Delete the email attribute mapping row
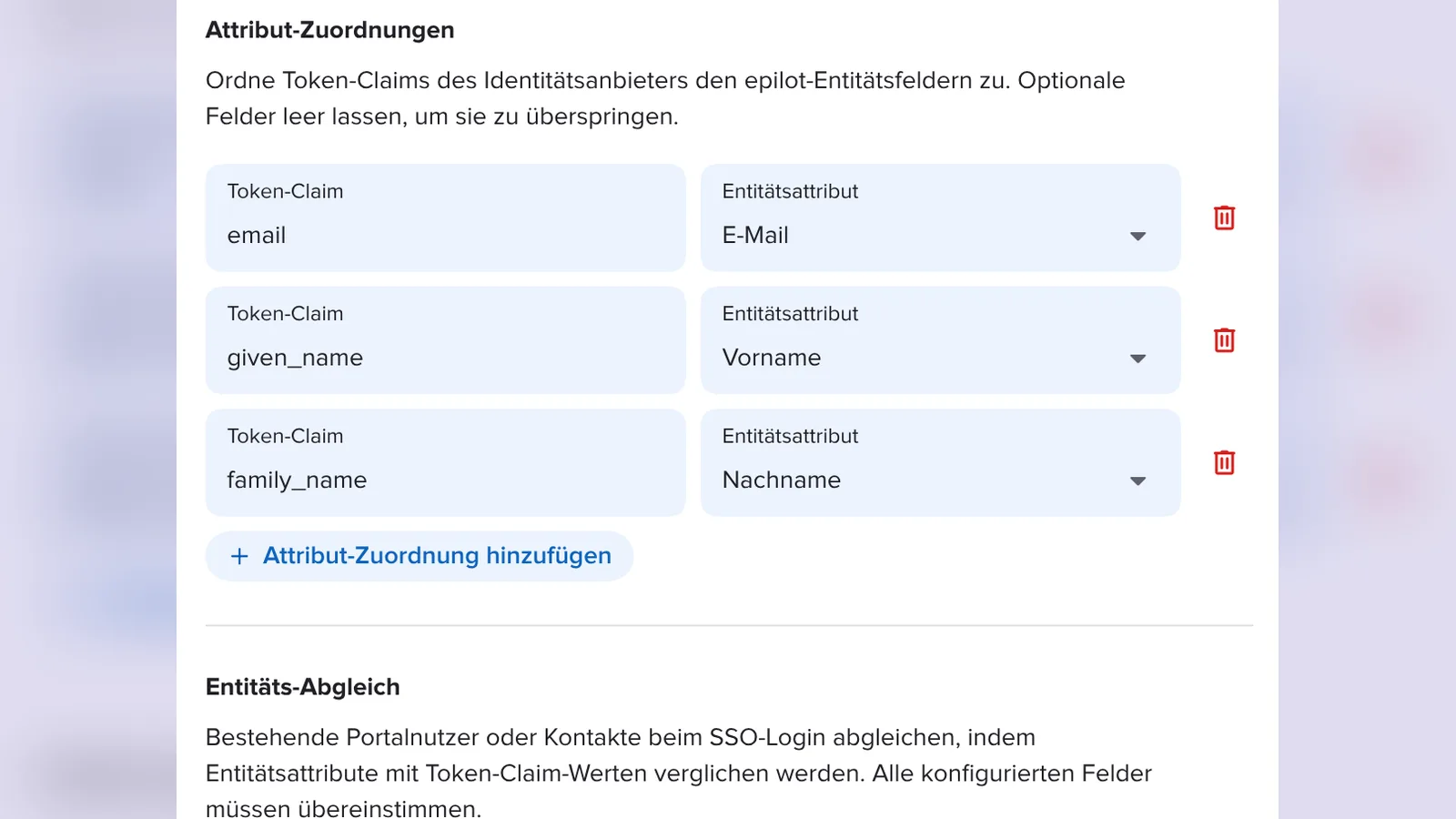The width and height of the screenshot is (1456, 819). [x=1224, y=218]
